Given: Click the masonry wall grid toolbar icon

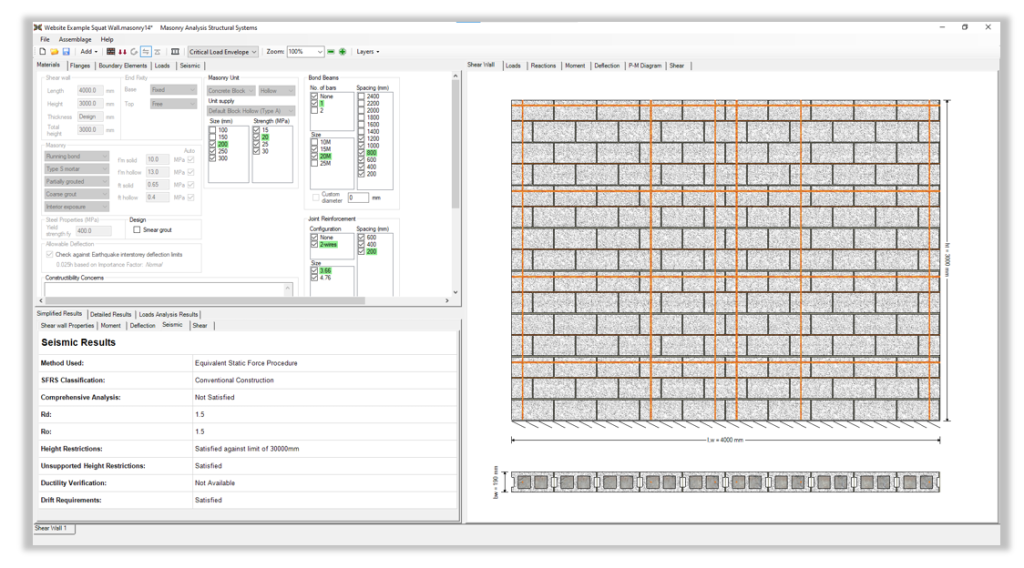Looking at the screenshot, I should coord(111,51).
